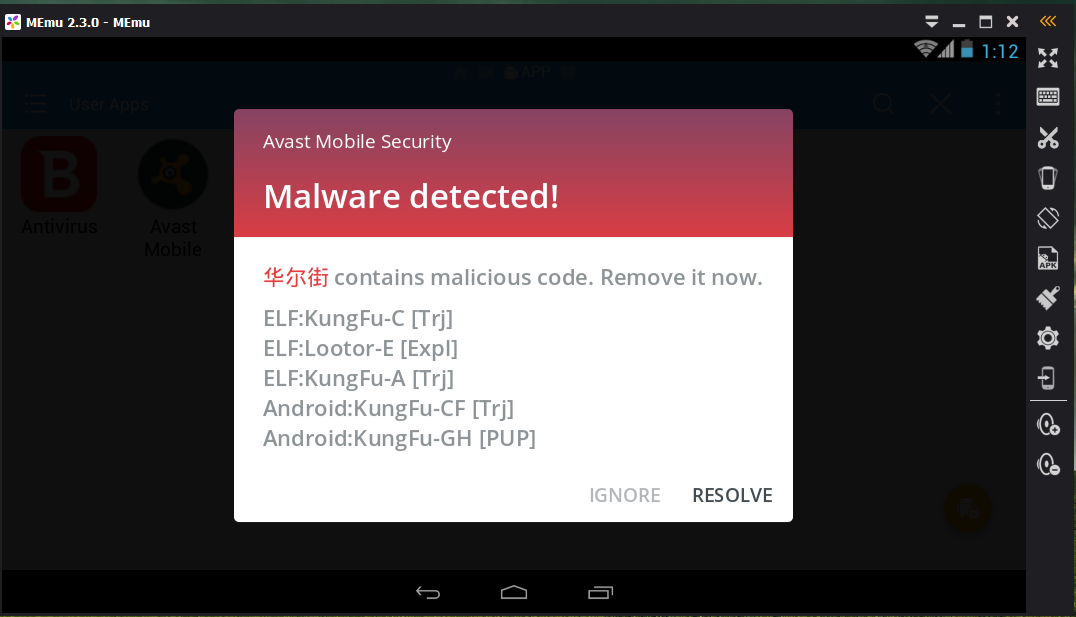Open the MEmu title bar dropdown menu
The width and height of the screenshot is (1076, 617).
click(931, 22)
